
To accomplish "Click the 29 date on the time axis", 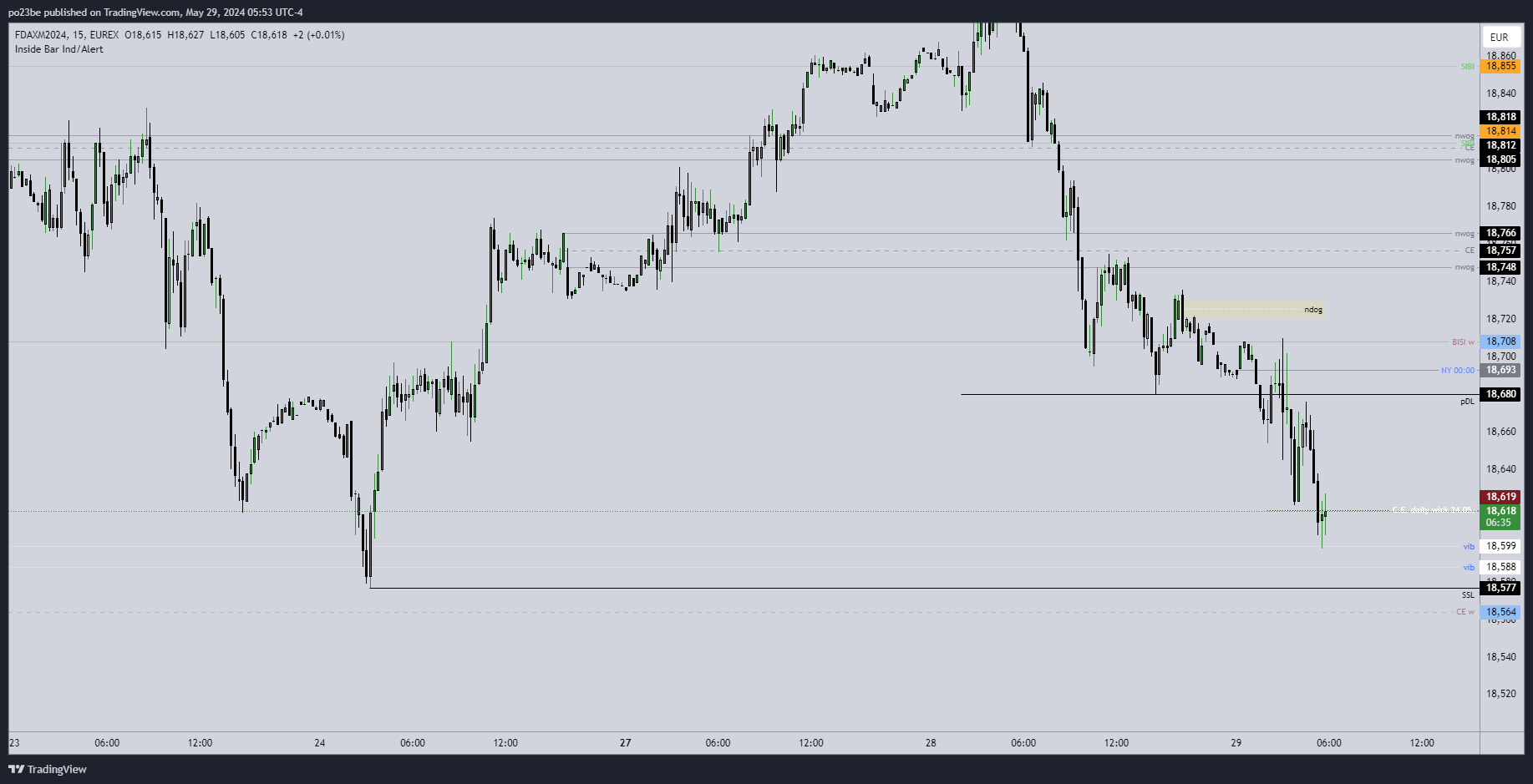I will tap(1236, 743).
